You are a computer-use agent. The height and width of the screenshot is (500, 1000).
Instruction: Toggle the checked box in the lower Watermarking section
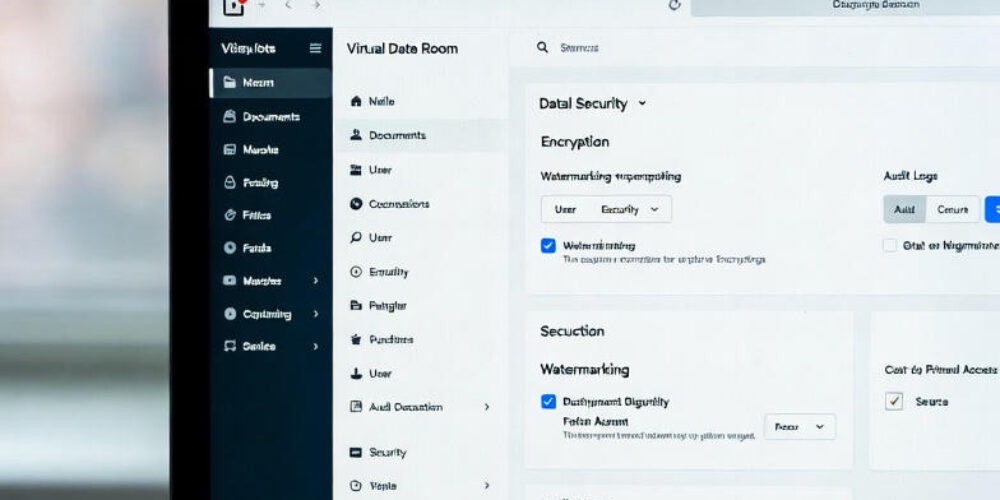548,401
